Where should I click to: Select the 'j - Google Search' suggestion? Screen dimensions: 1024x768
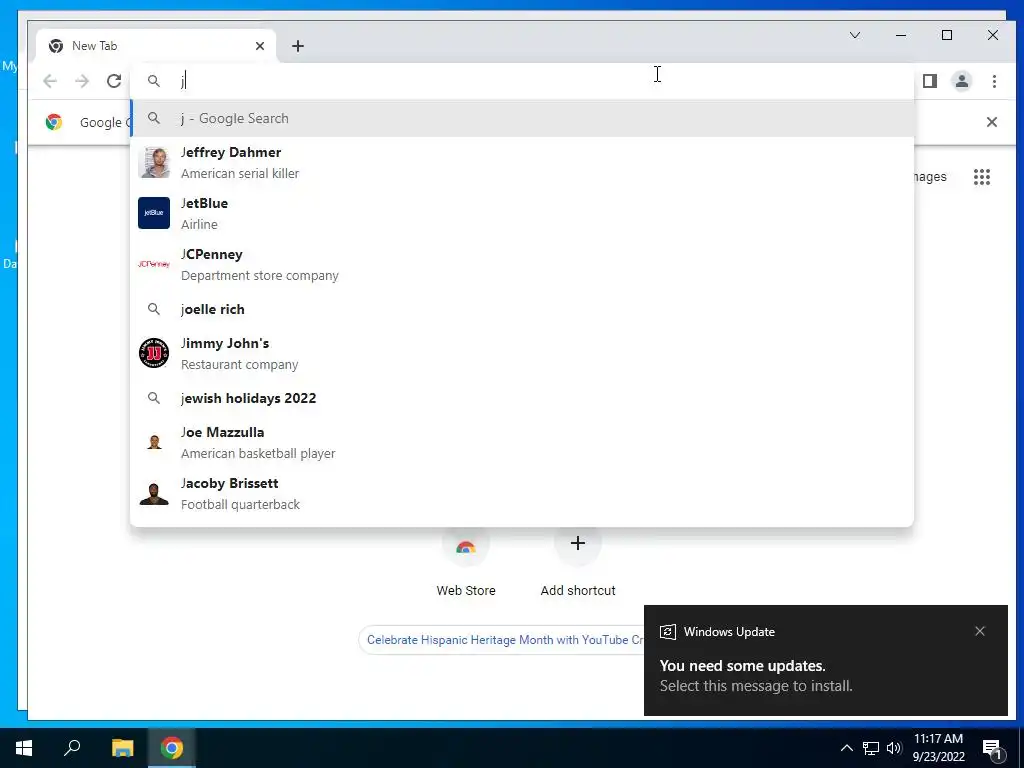pos(522,118)
